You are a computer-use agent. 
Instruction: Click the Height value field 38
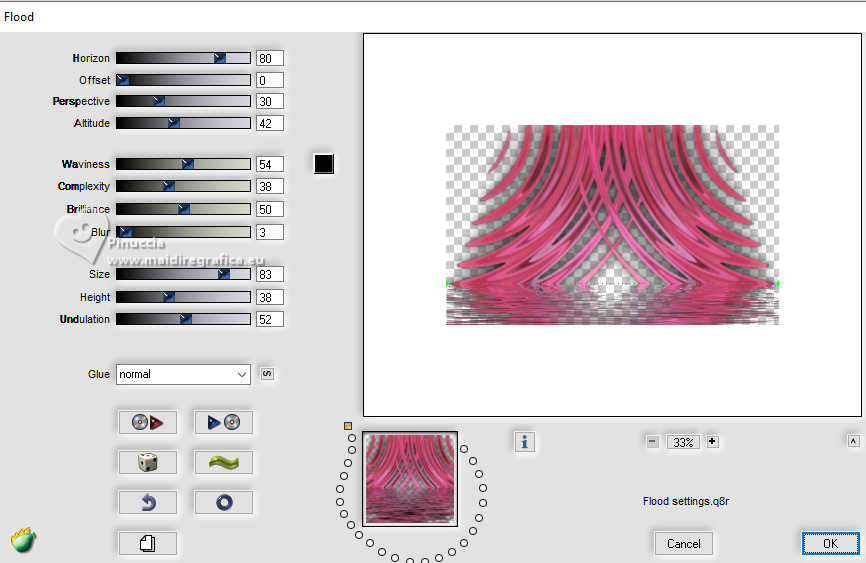pos(270,297)
